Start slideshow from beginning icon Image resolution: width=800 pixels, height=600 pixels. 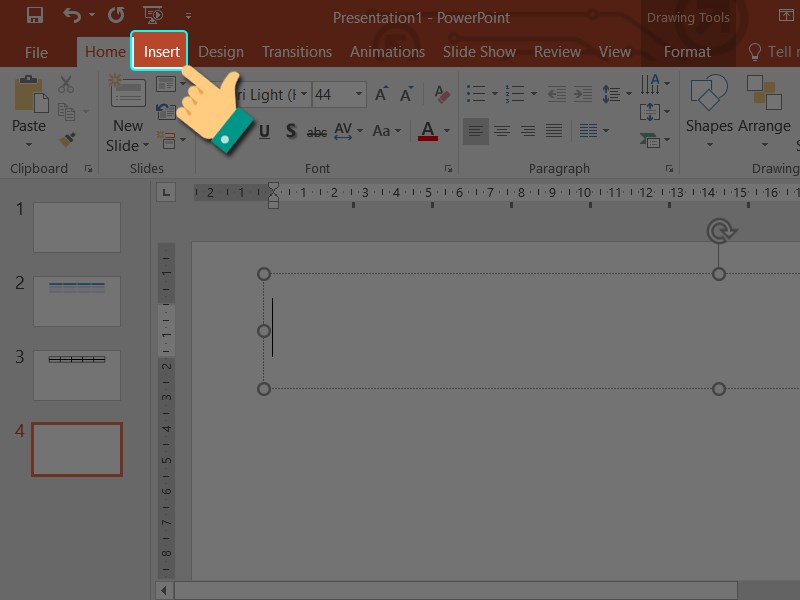point(154,16)
